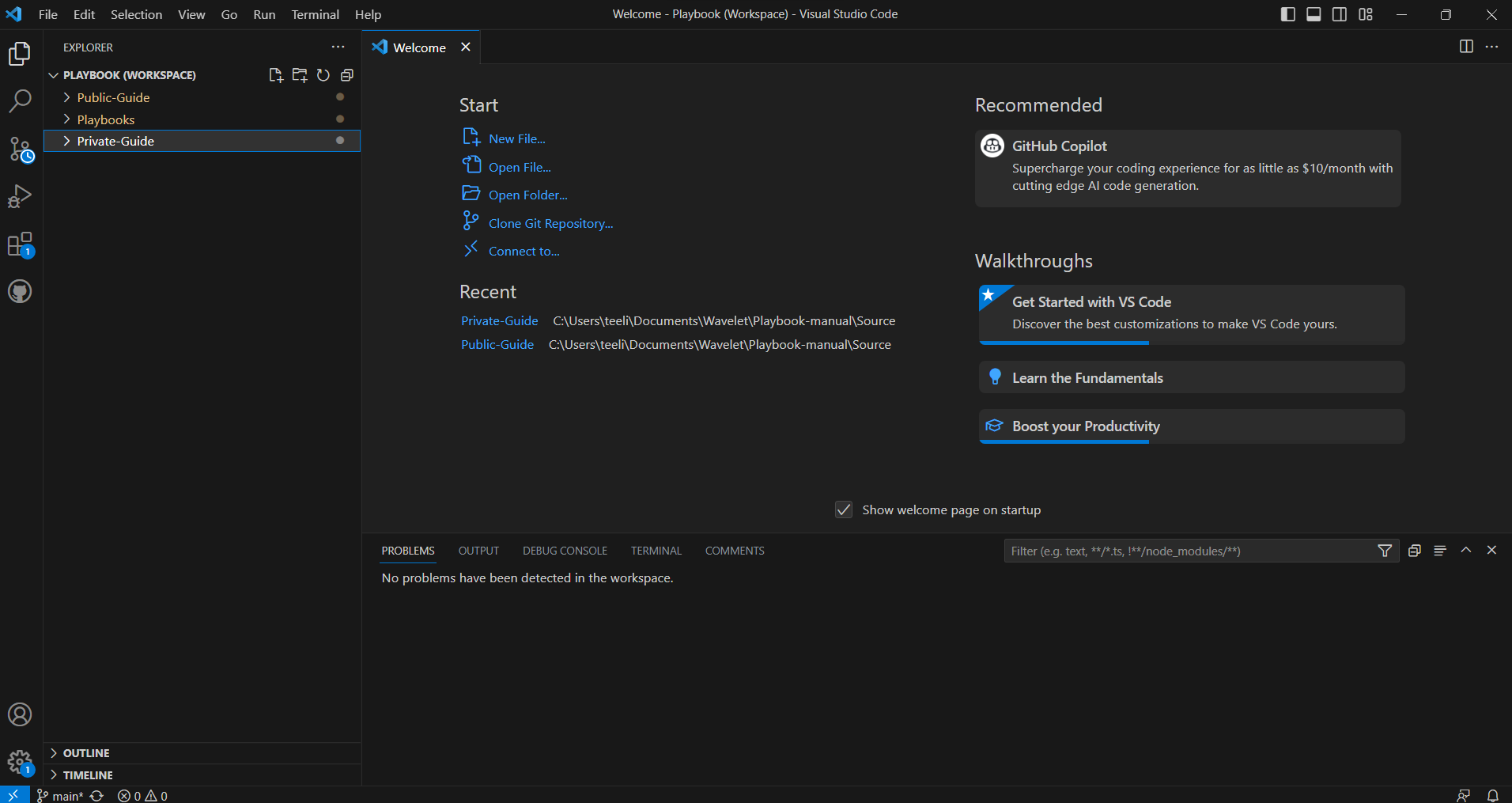Click the Clone Git Repository link
This screenshot has height=803, width=1512.
pyautogui.click(x=550, y=224)
